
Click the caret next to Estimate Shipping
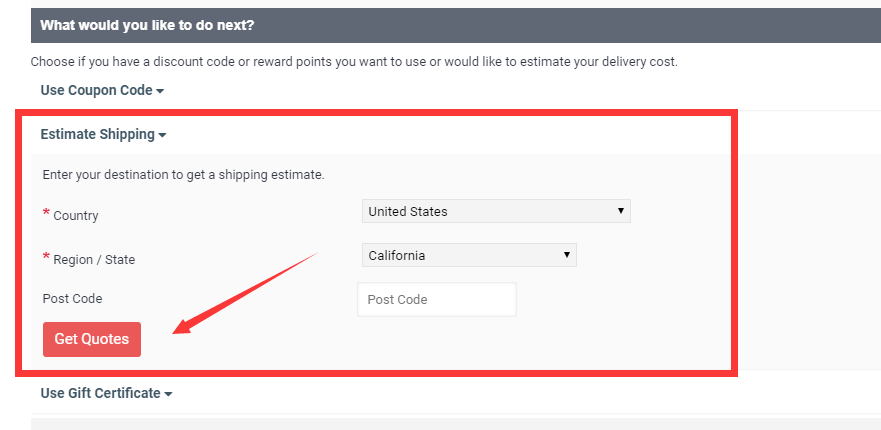click(x=162, y=135)
